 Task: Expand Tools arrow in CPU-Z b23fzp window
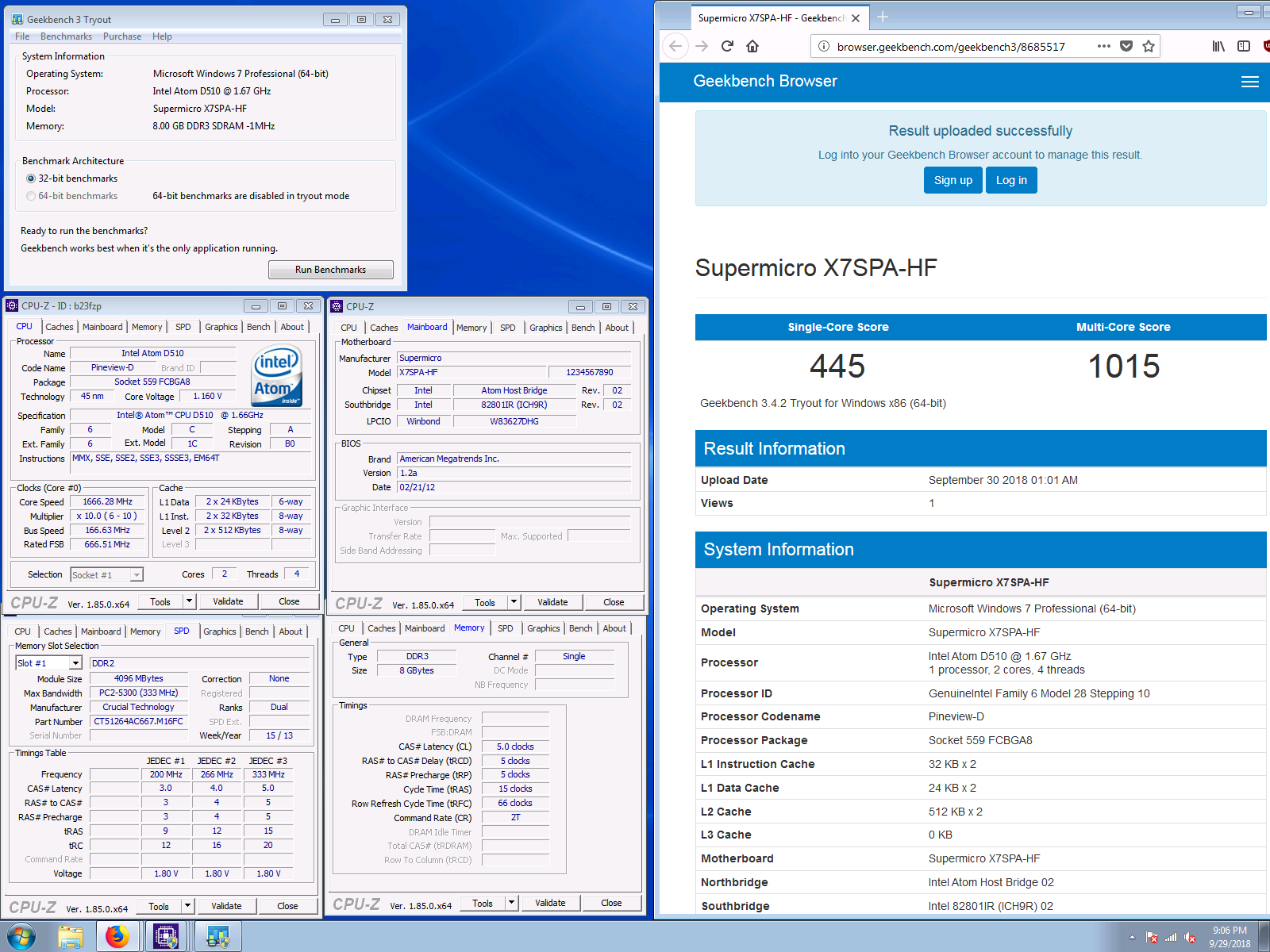pos(190,601)
